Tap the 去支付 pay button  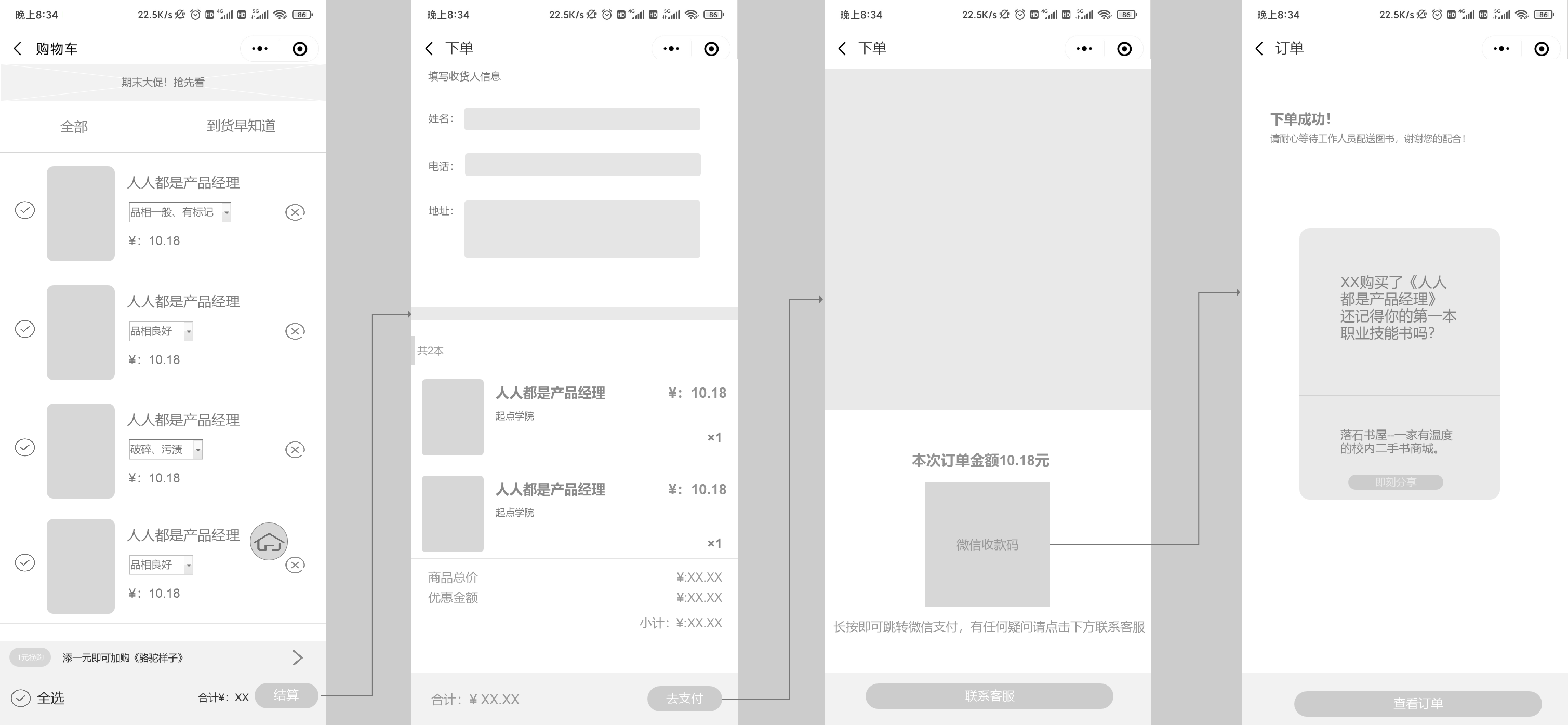tap(684, 698)
